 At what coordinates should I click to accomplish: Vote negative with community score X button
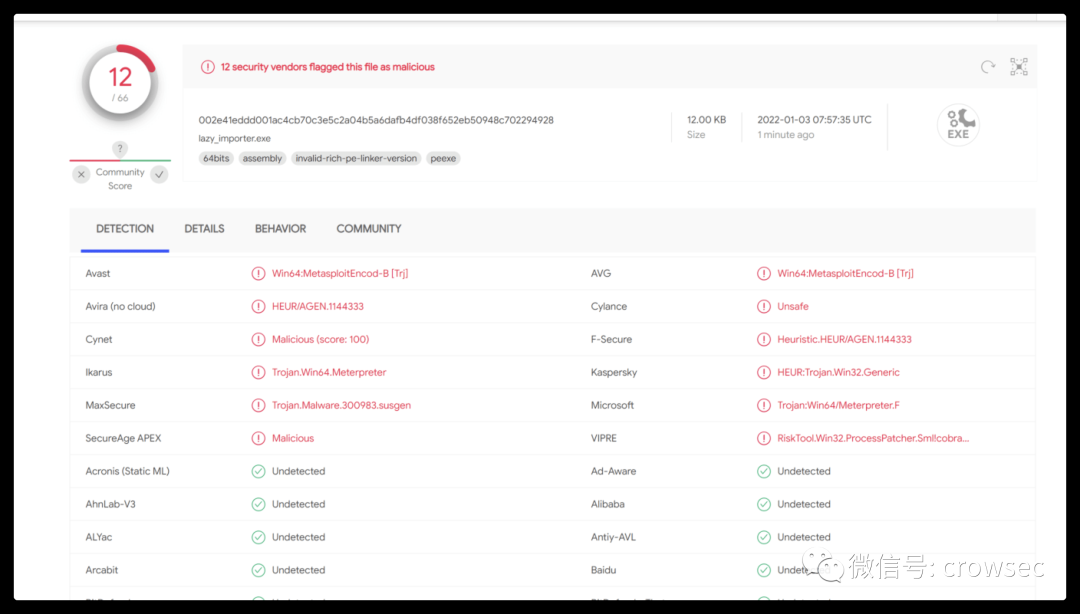click(x=81, y=174)
